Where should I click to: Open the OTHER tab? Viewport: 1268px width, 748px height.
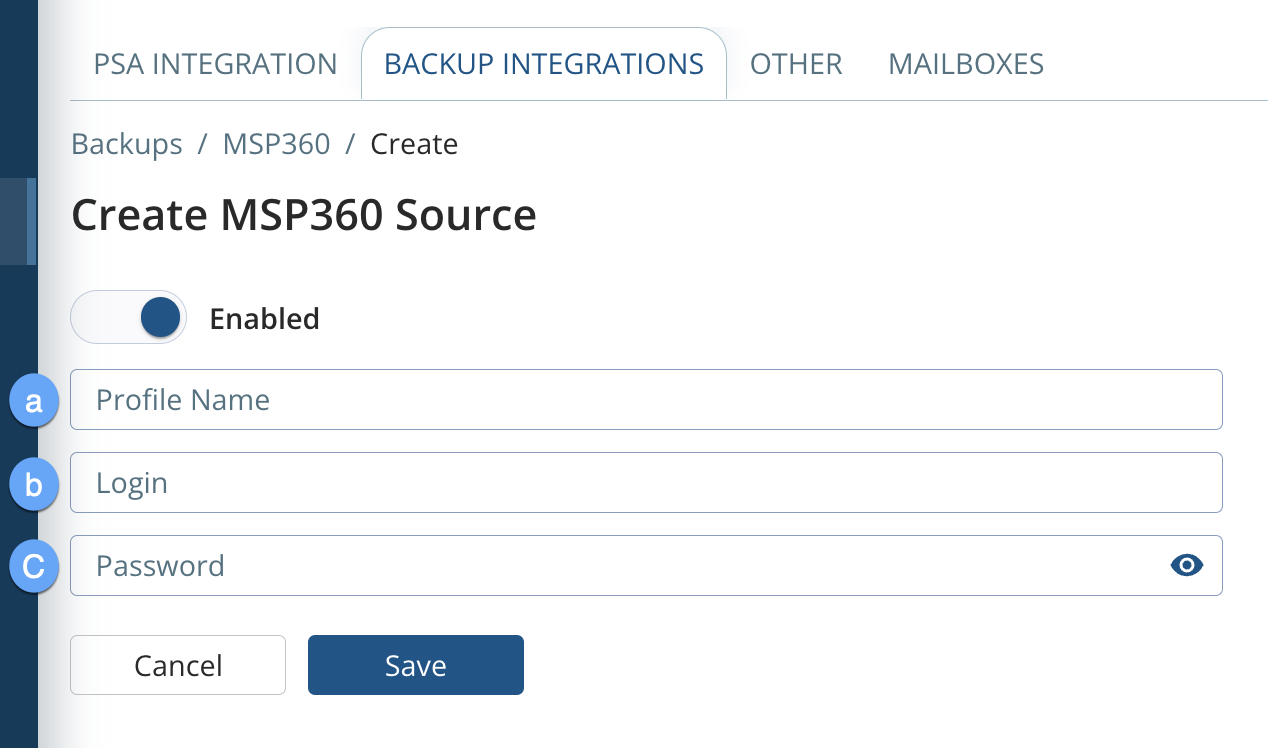coord(796,63)
